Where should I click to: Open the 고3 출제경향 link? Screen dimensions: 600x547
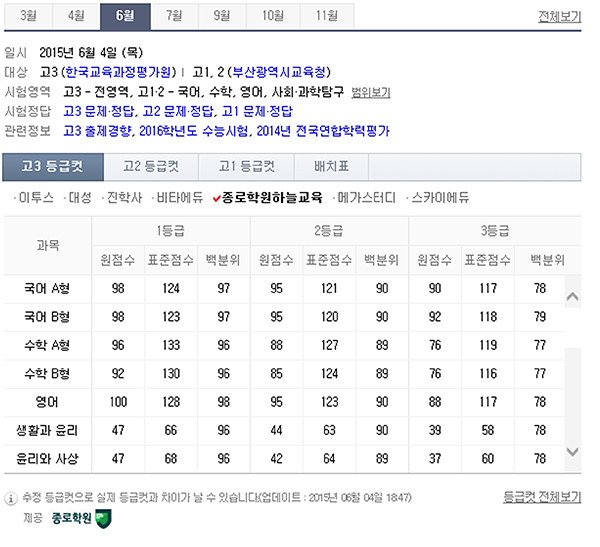98,131
